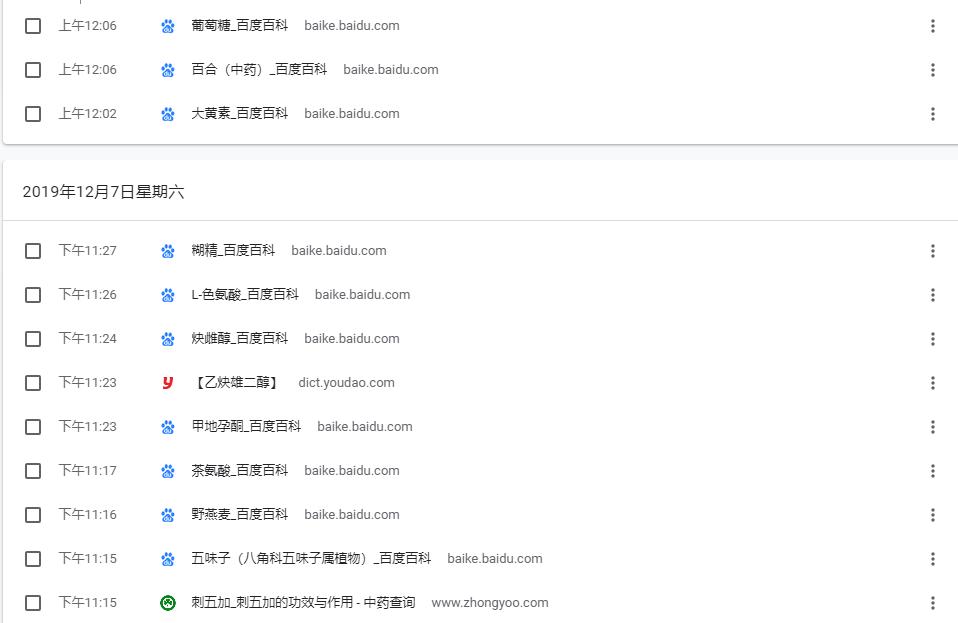Click the Baidu favicon next to 炔雌醇_百度百科
The width and height of the screenshot is (958, 623).
pyautogui.click(x=167, y=338)
